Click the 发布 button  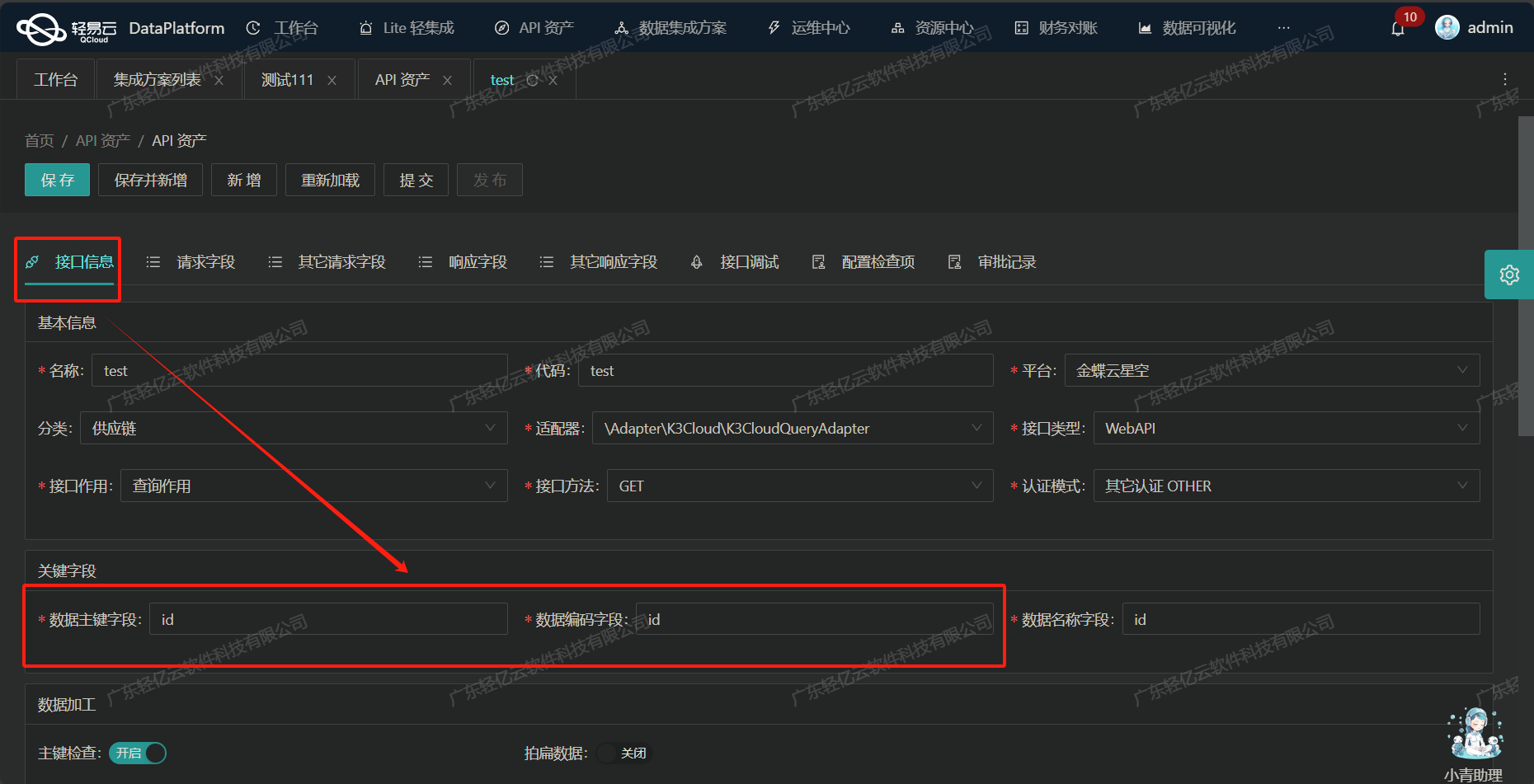490,180
